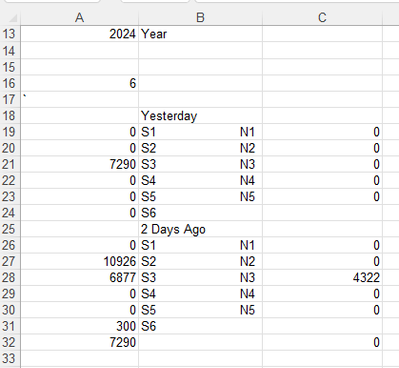Viewport: 399px width, 368px height.
Task: Select cell C23 showing 0
Action: click(322, 197)
